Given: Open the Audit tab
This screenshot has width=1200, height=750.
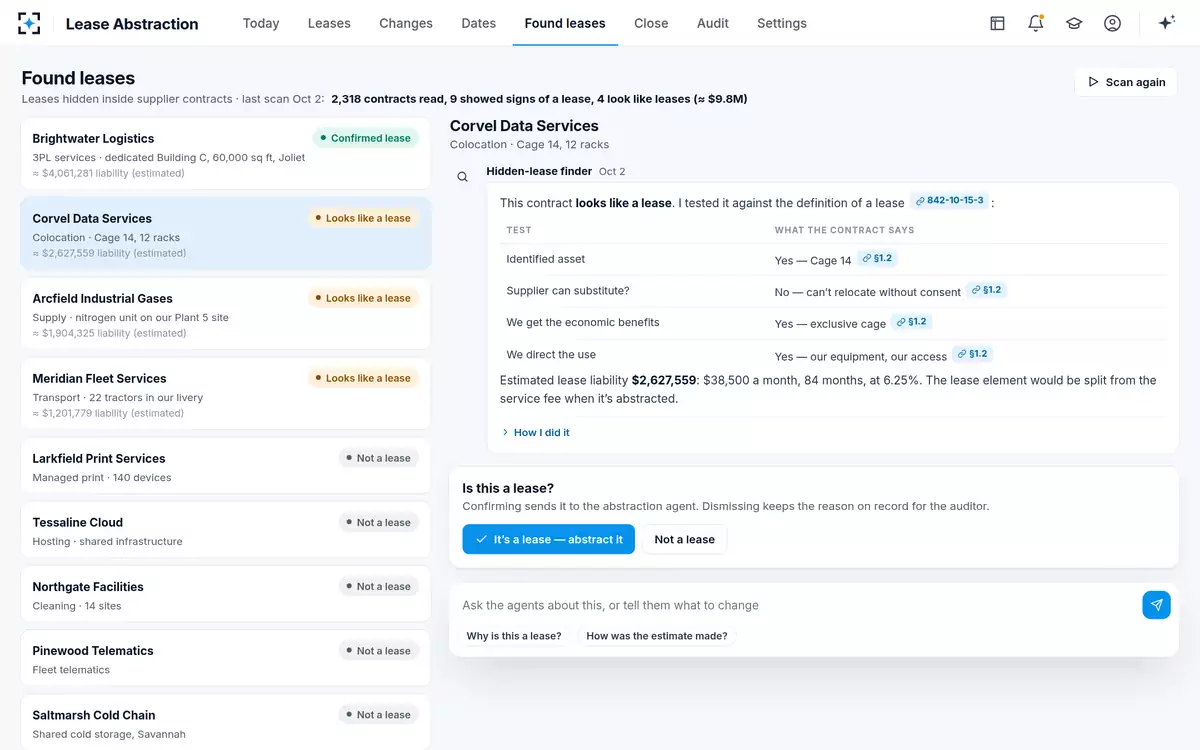Looking at the screenshot, I should point(713,23).
